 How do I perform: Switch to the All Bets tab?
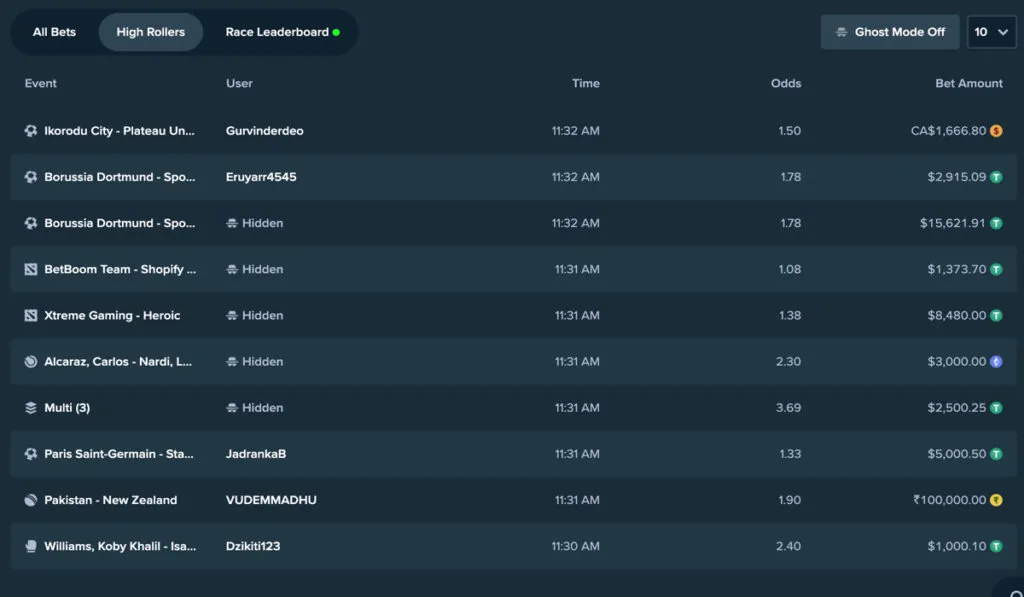[x=54, y=32]
